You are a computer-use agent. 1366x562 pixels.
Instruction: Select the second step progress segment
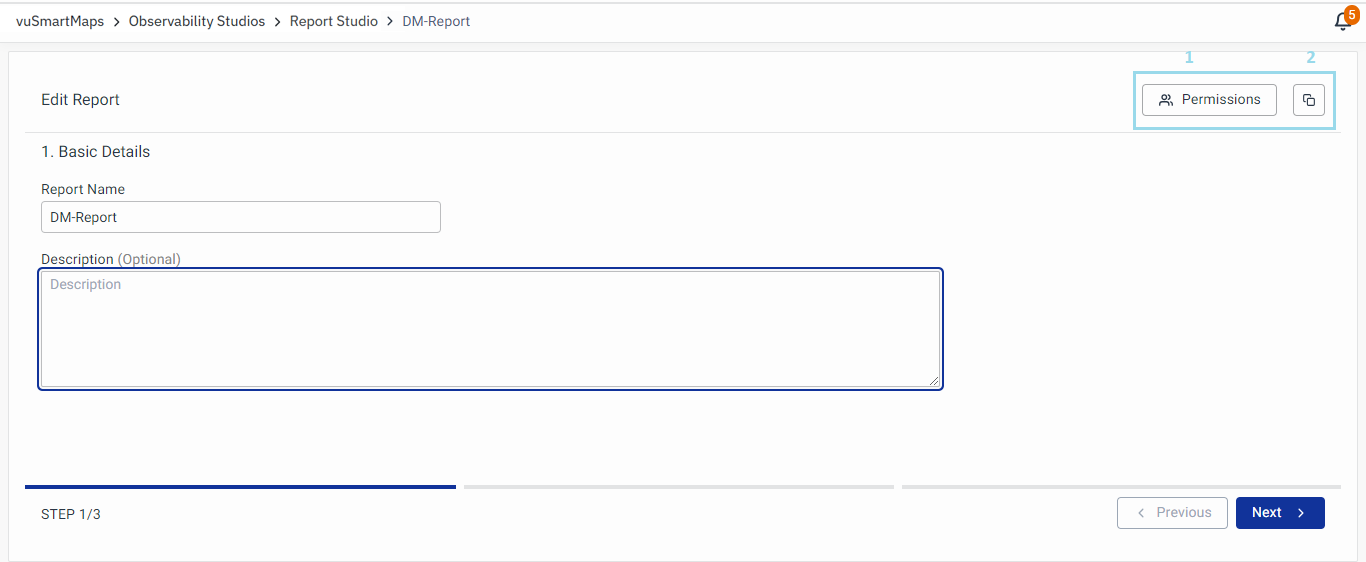[x=678, y=487]
